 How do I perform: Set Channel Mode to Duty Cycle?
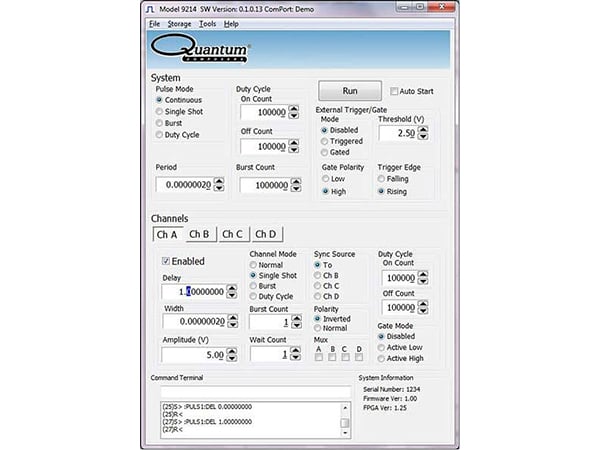click(253, 296)
